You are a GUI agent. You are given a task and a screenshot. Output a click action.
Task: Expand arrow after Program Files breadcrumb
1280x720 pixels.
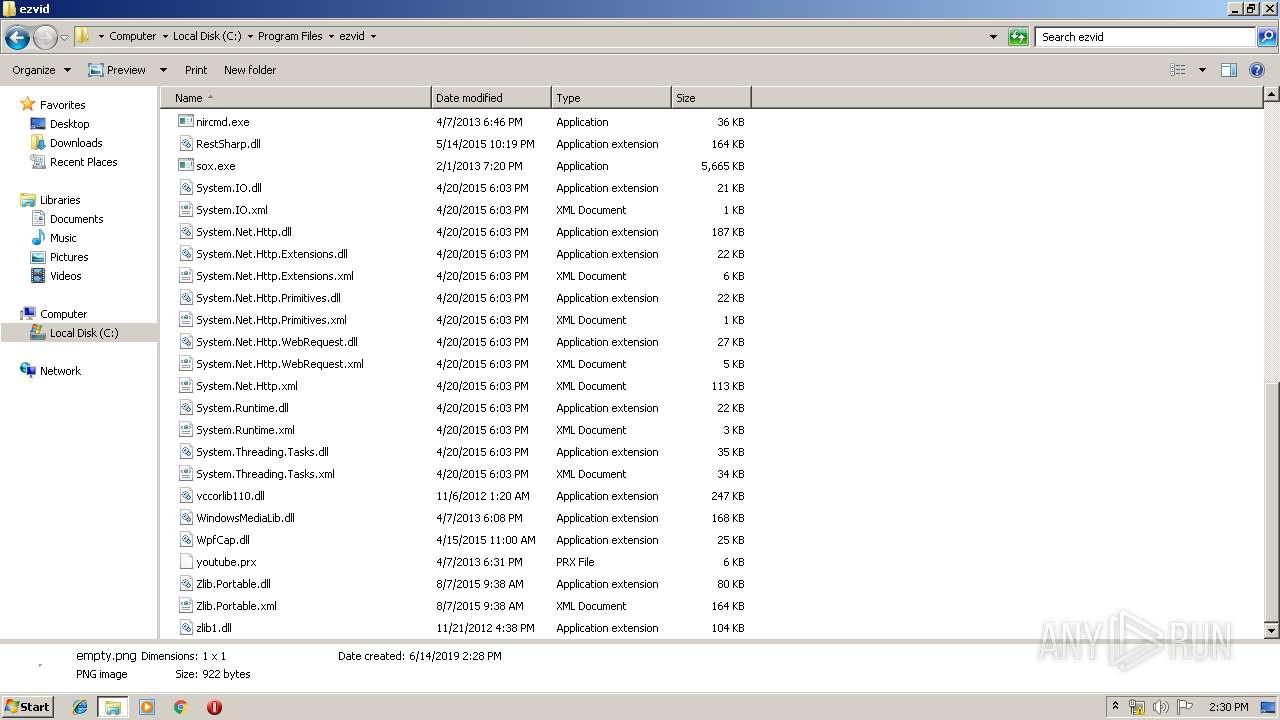(x=331, y=36)
